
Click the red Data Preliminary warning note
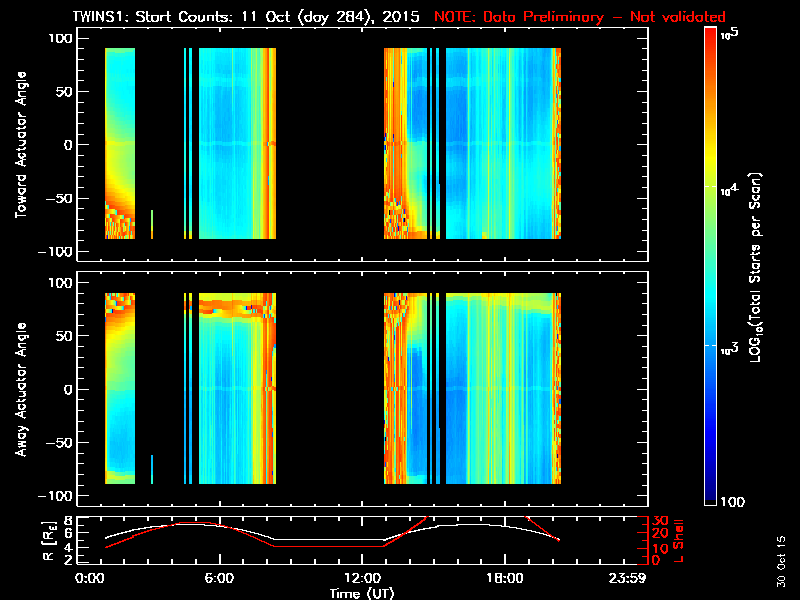coord(580,17)
